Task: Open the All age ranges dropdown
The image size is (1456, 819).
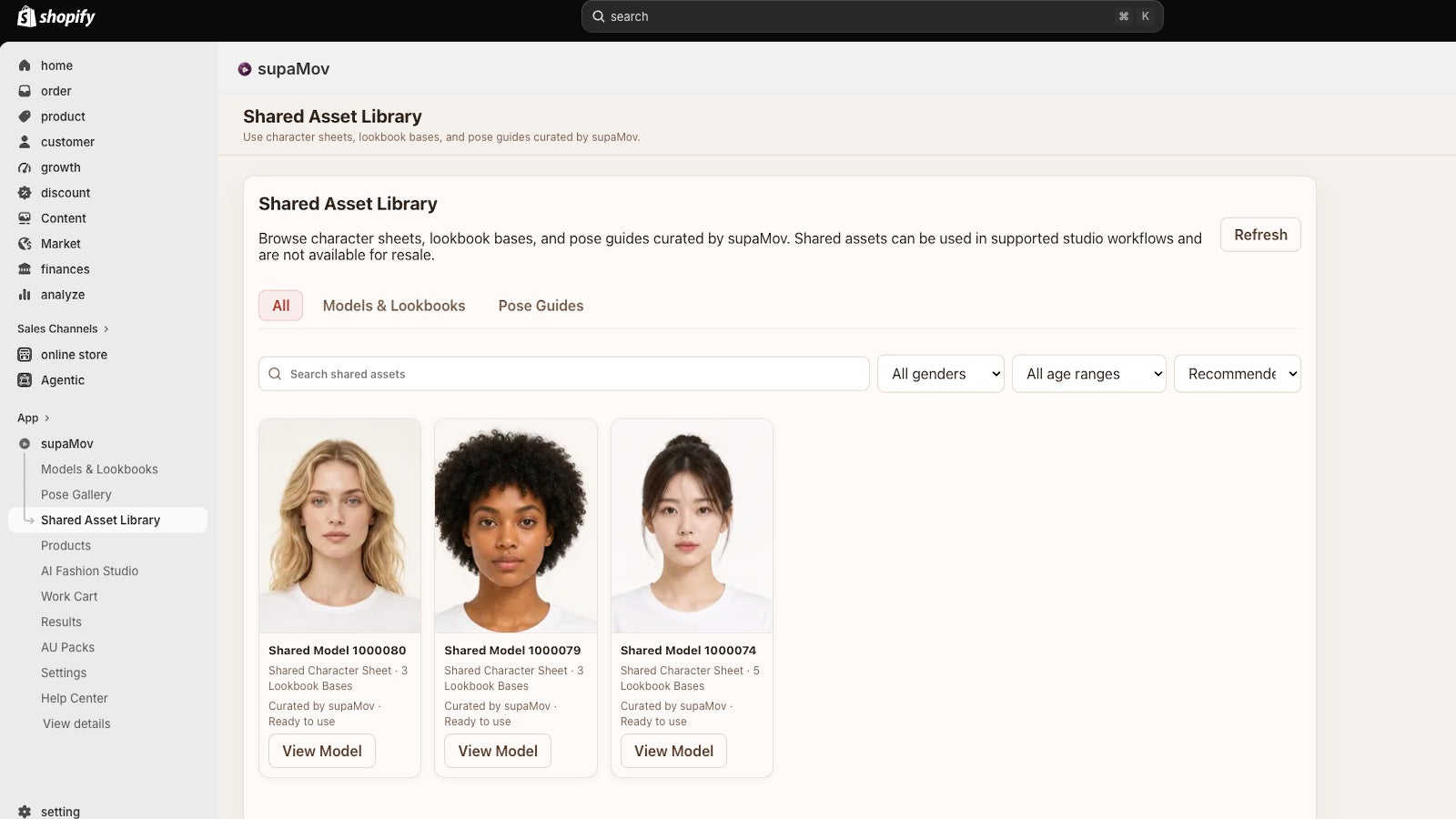Action: [x=1089, y=374]
